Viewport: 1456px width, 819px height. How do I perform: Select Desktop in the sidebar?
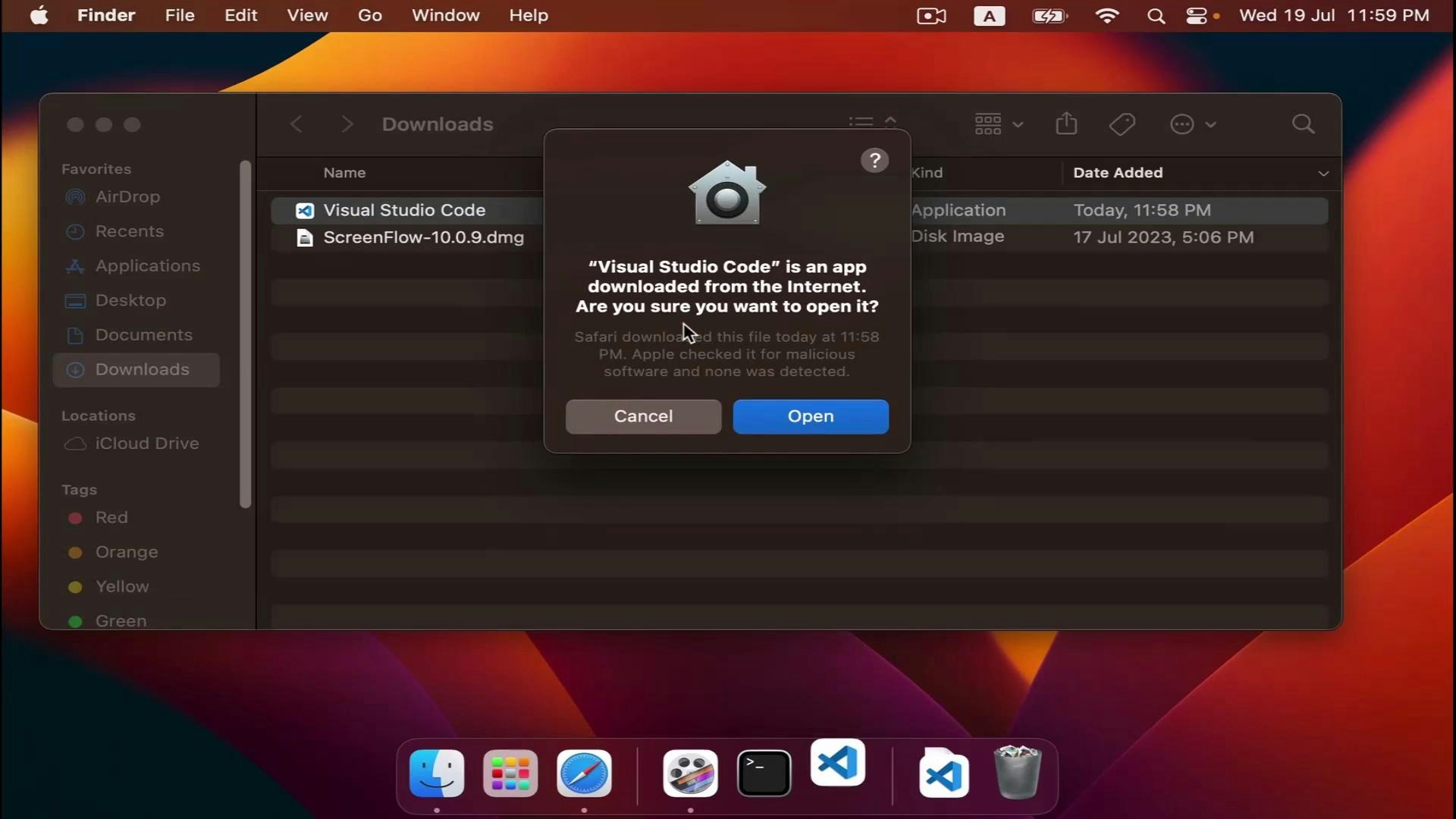tap(130, 300)
